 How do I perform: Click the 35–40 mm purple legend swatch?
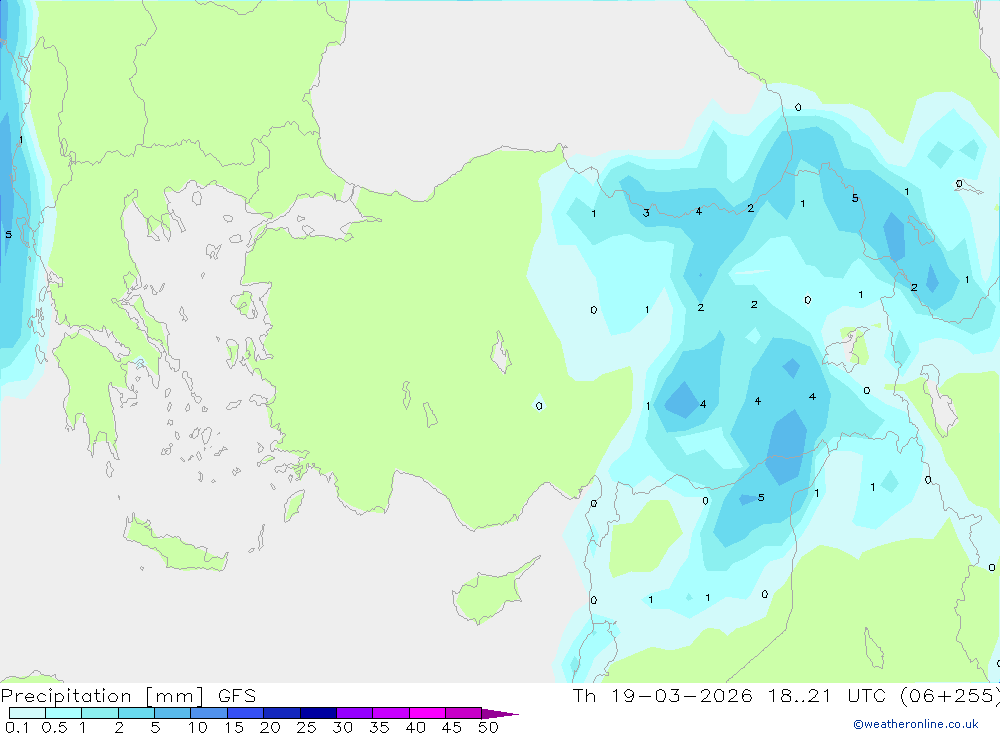coord(391,713)
